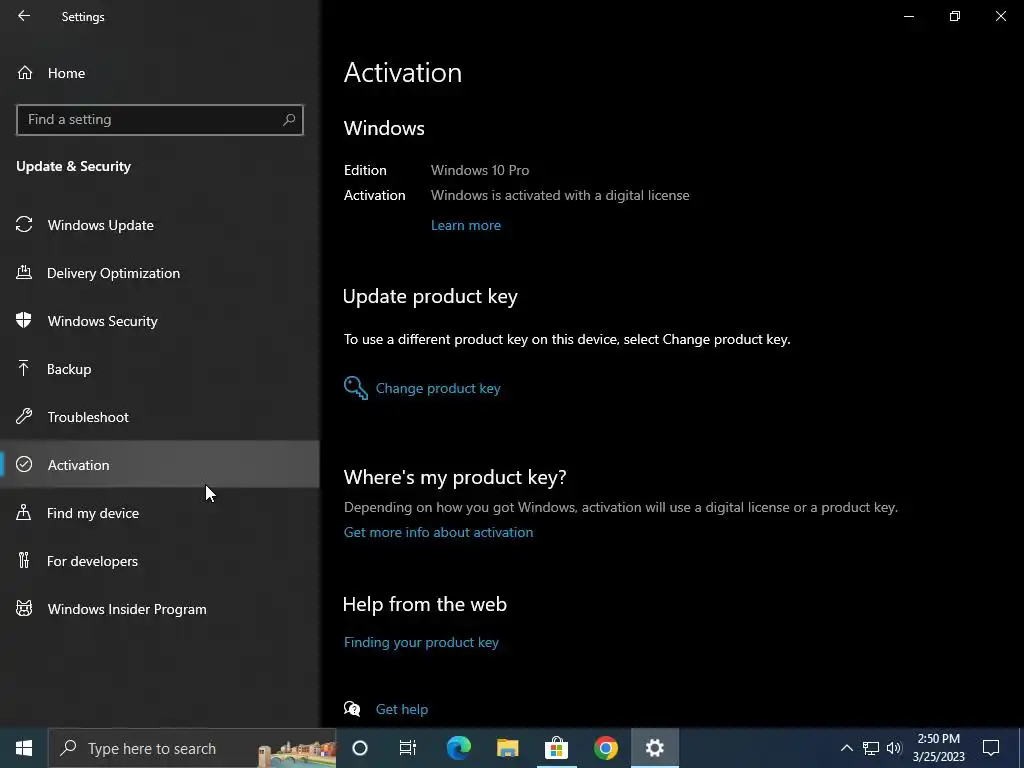Open the Learn more link
This screenshot has height=768, width=1024.
pos(466,225)
